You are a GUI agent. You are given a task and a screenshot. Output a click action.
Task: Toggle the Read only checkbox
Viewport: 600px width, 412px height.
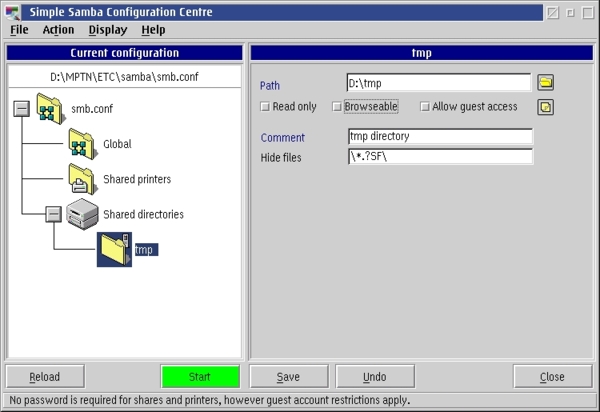pyautogui.click(x=265, y=107)
